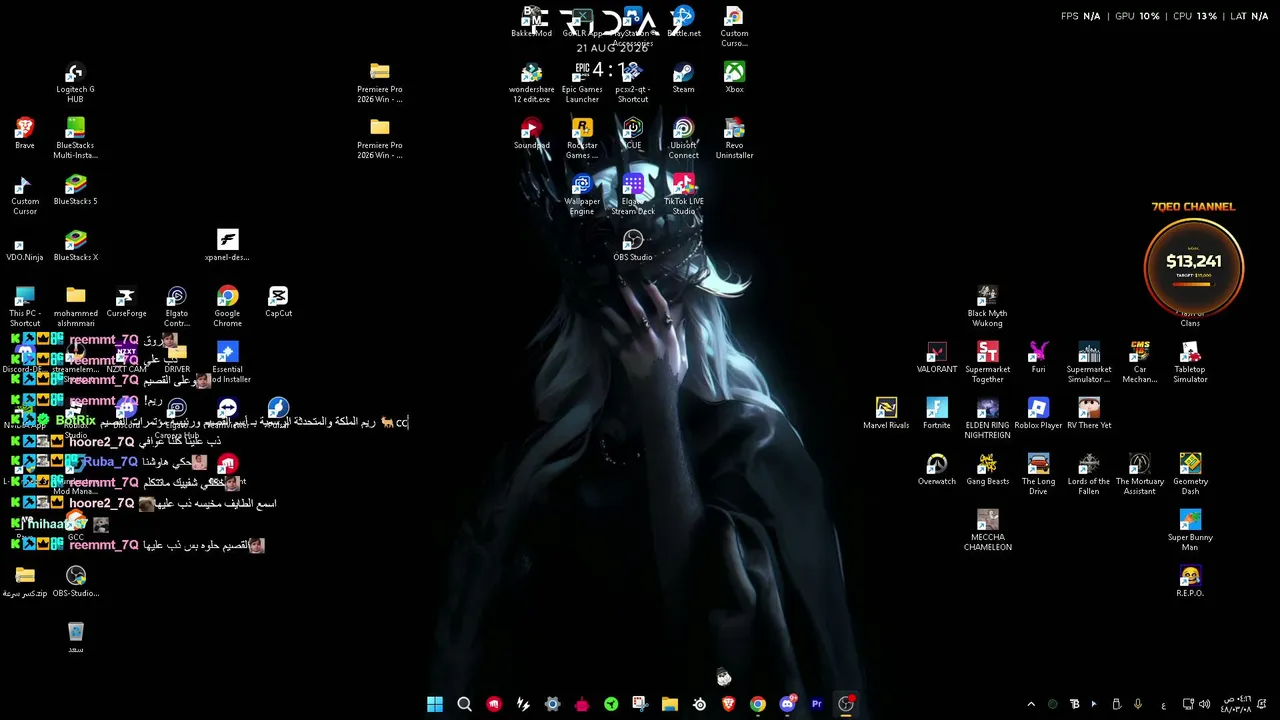The width and height of the screenshot is (1280, 720).
Task: Select the OBS-Studio file icon near the Recycle Bin
Action: pyautogui.click(x=75, y=582)
